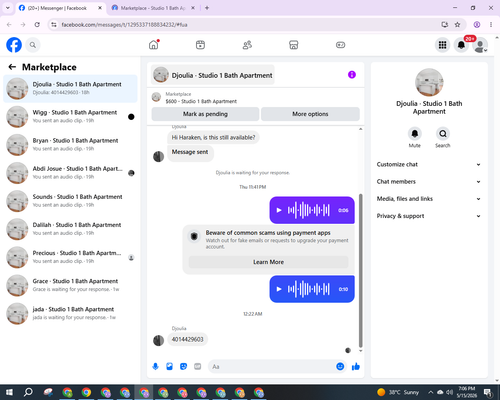Click Search in conversation icon
This screenshot has height=400, width=500.
(x=443, y=134)
